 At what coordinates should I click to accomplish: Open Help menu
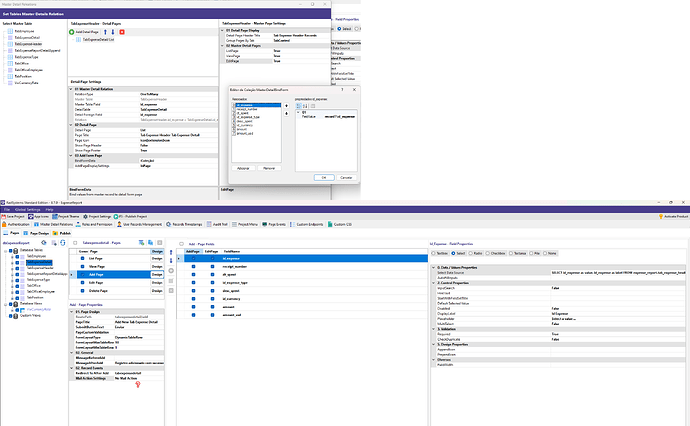(x=49, y=209)
